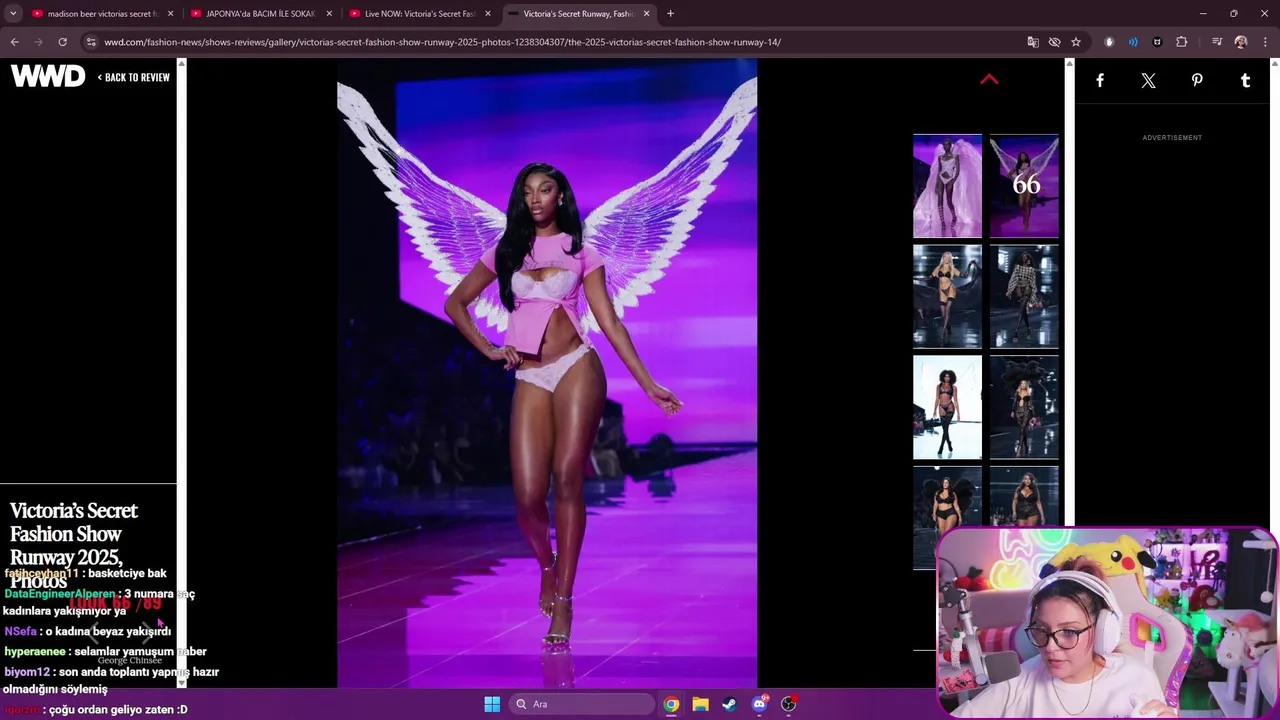Close the JAPONYA'da BACIM tab
This screenshot has height=720, width=1280.
click(x=329, y=14)
